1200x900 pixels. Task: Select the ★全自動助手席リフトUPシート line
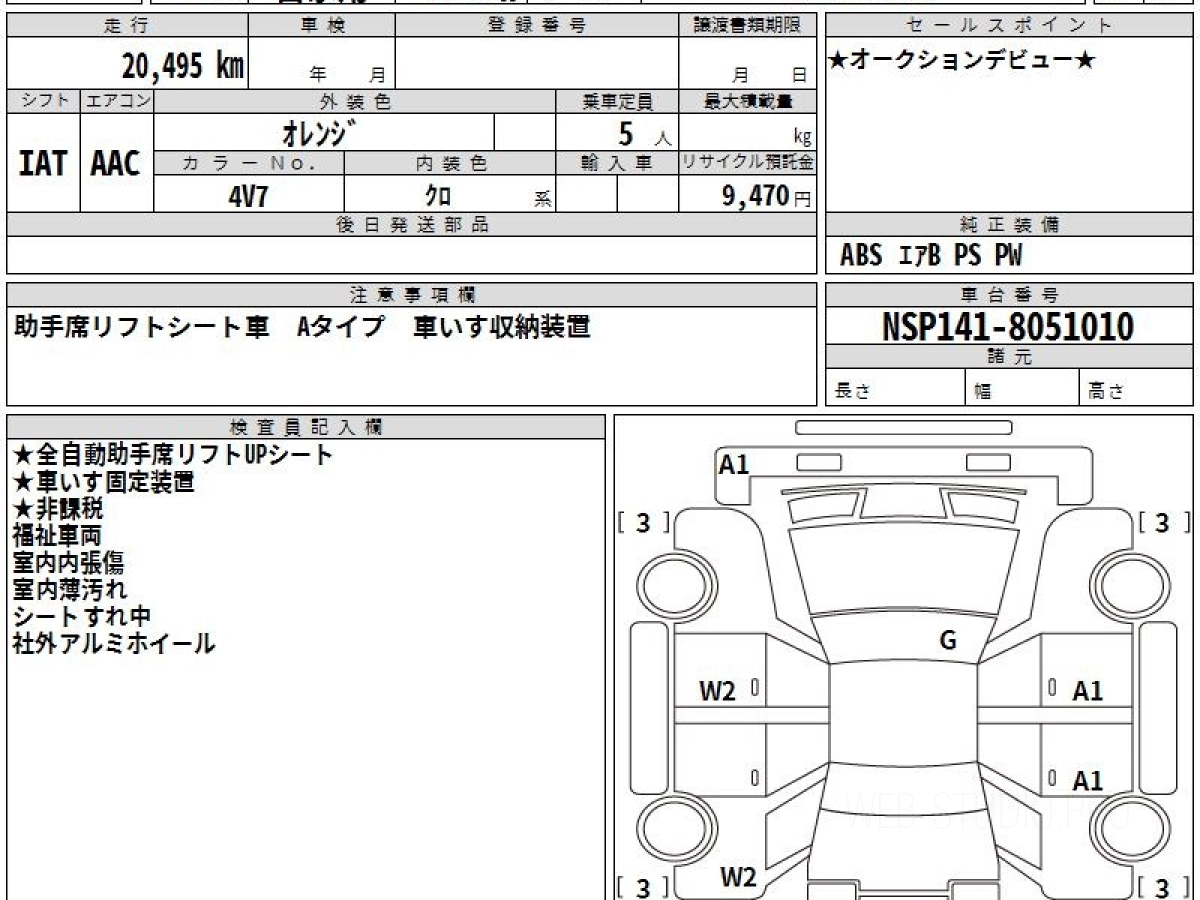[172, 455]
